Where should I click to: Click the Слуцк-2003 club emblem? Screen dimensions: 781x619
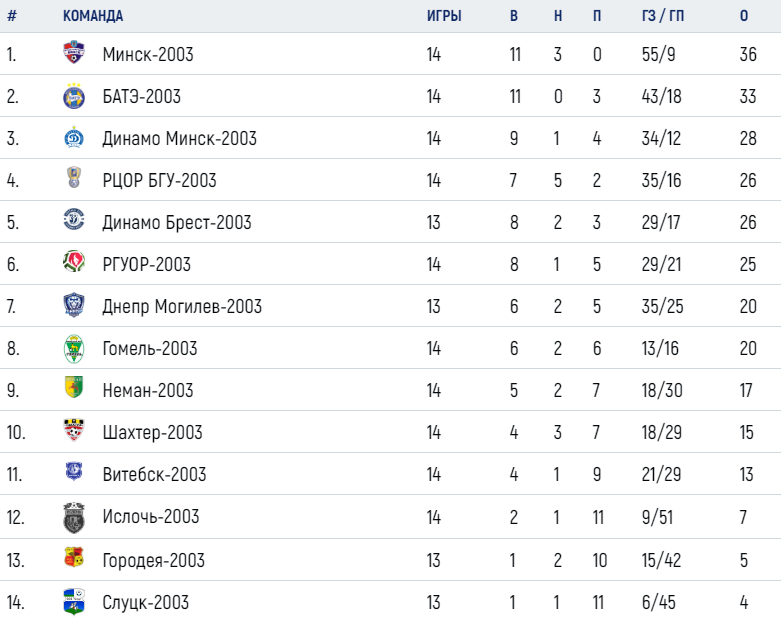74,602
